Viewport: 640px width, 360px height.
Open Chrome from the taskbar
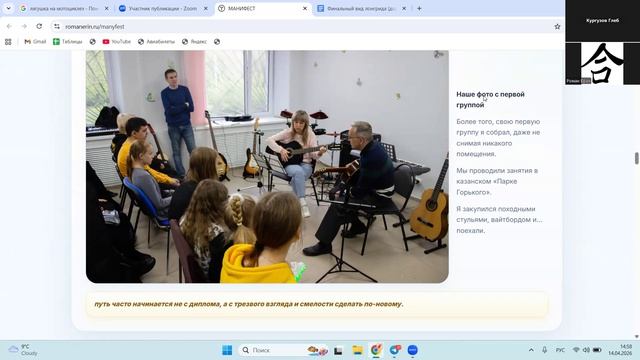pyautogui.click(x=376, y=350)
